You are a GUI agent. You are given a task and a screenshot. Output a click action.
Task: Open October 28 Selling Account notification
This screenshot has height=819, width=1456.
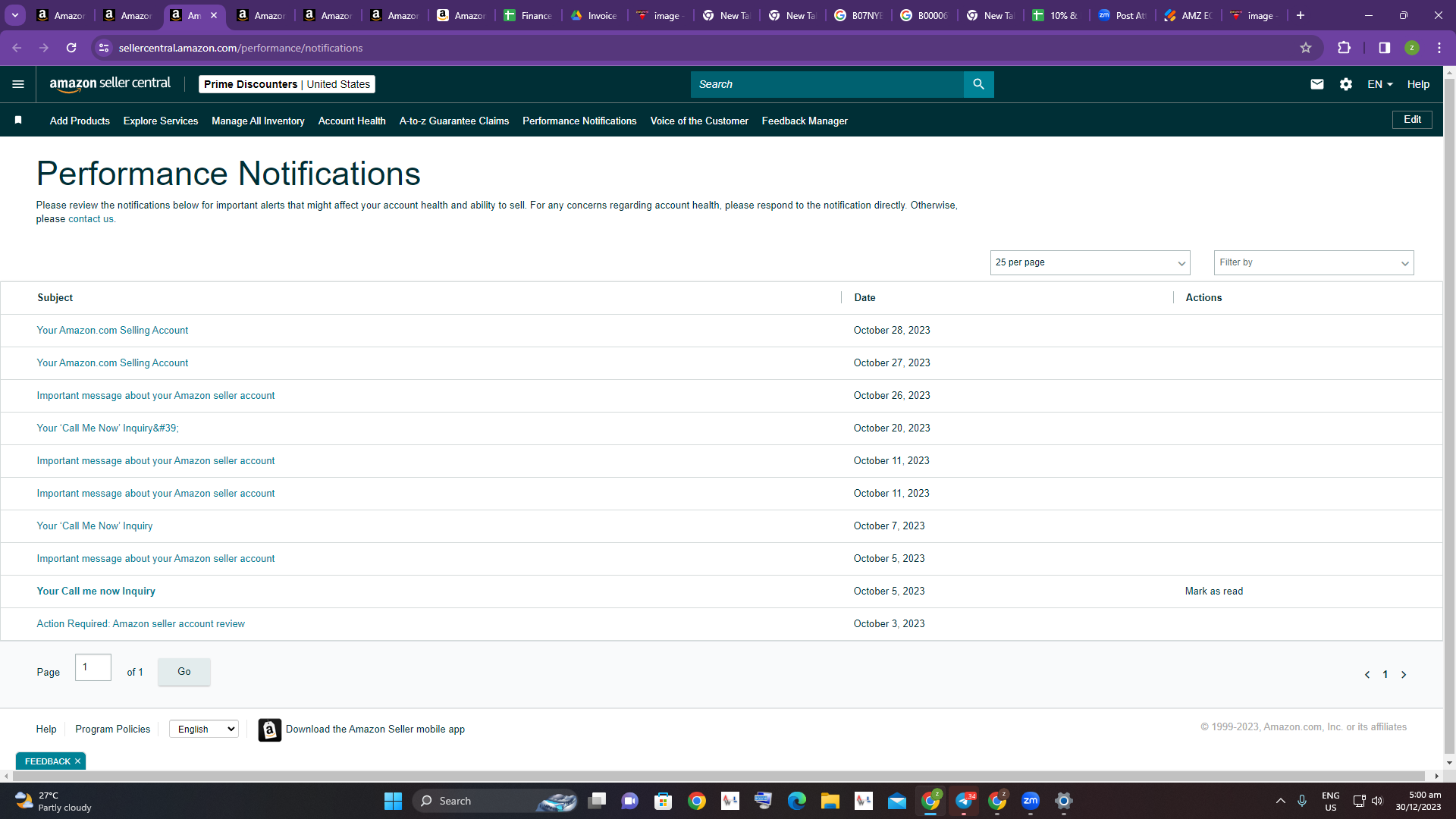(112, 331)
